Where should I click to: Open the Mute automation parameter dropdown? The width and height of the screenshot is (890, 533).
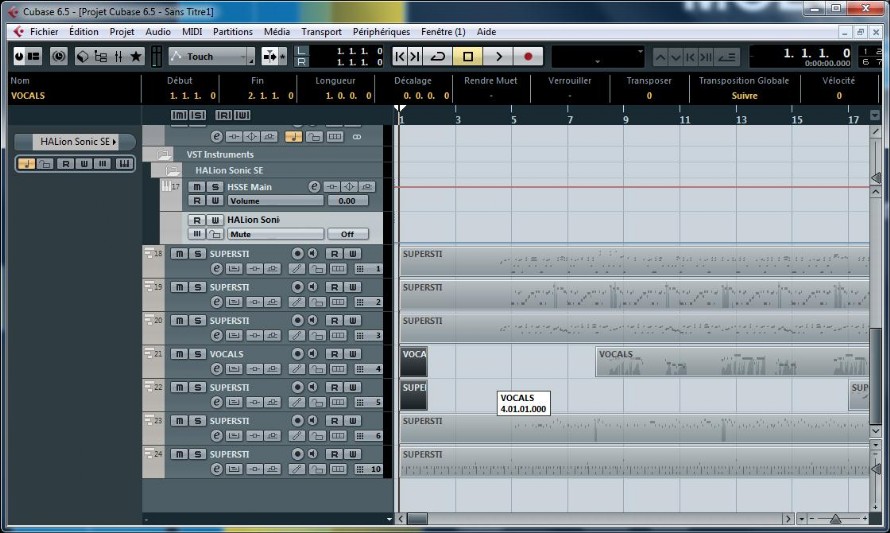[x=275, y=234]
